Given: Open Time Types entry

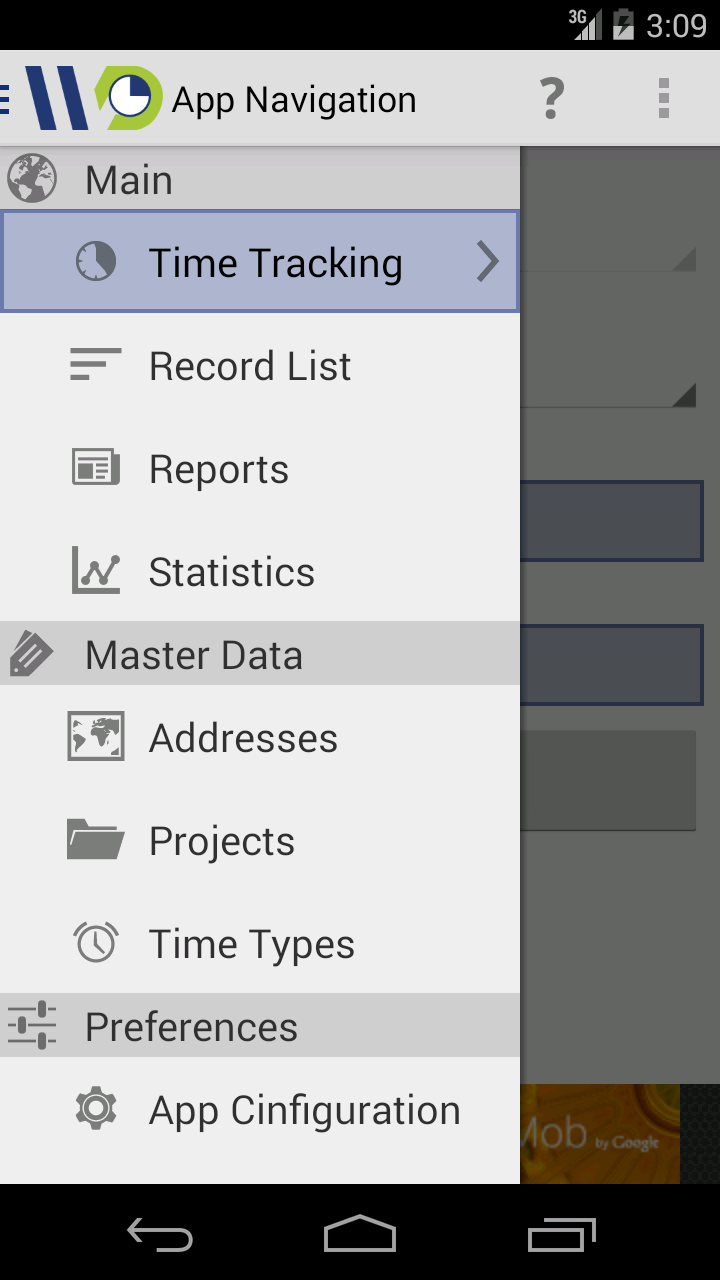Looking at the screenshot, I should [260, 943].
